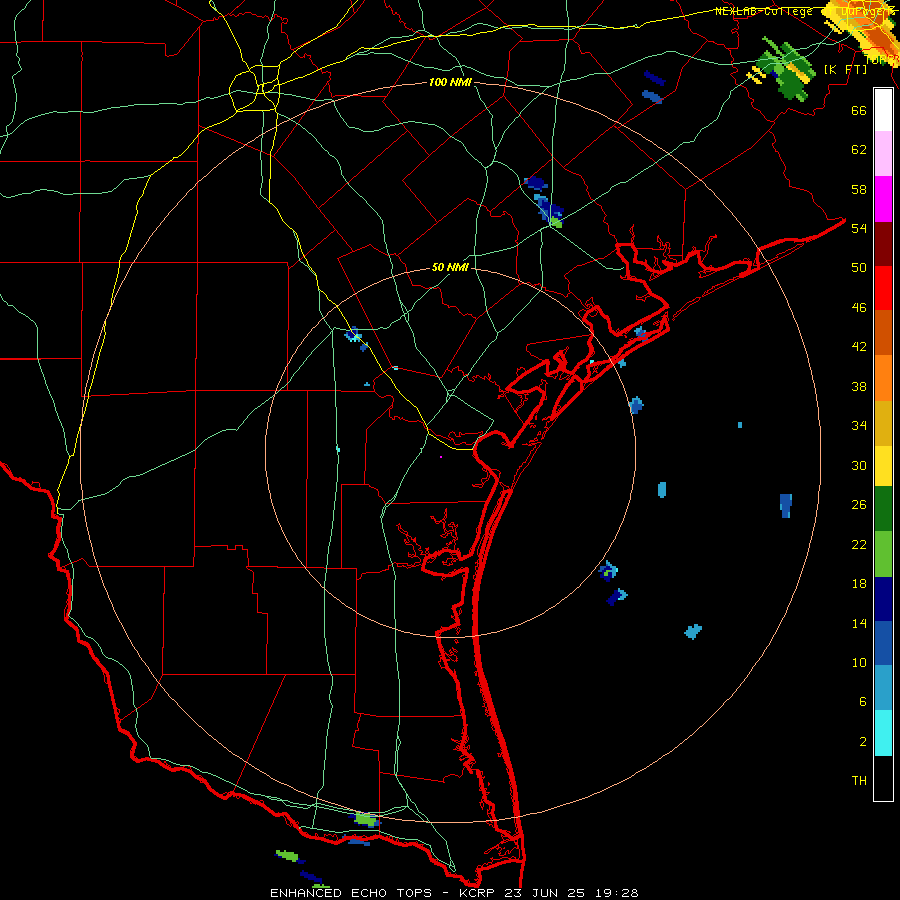Viewport: 900px width, 900px height.
Task: Click the magenta legend swatch
Action: pyautogui.click(x=883, y=199)
